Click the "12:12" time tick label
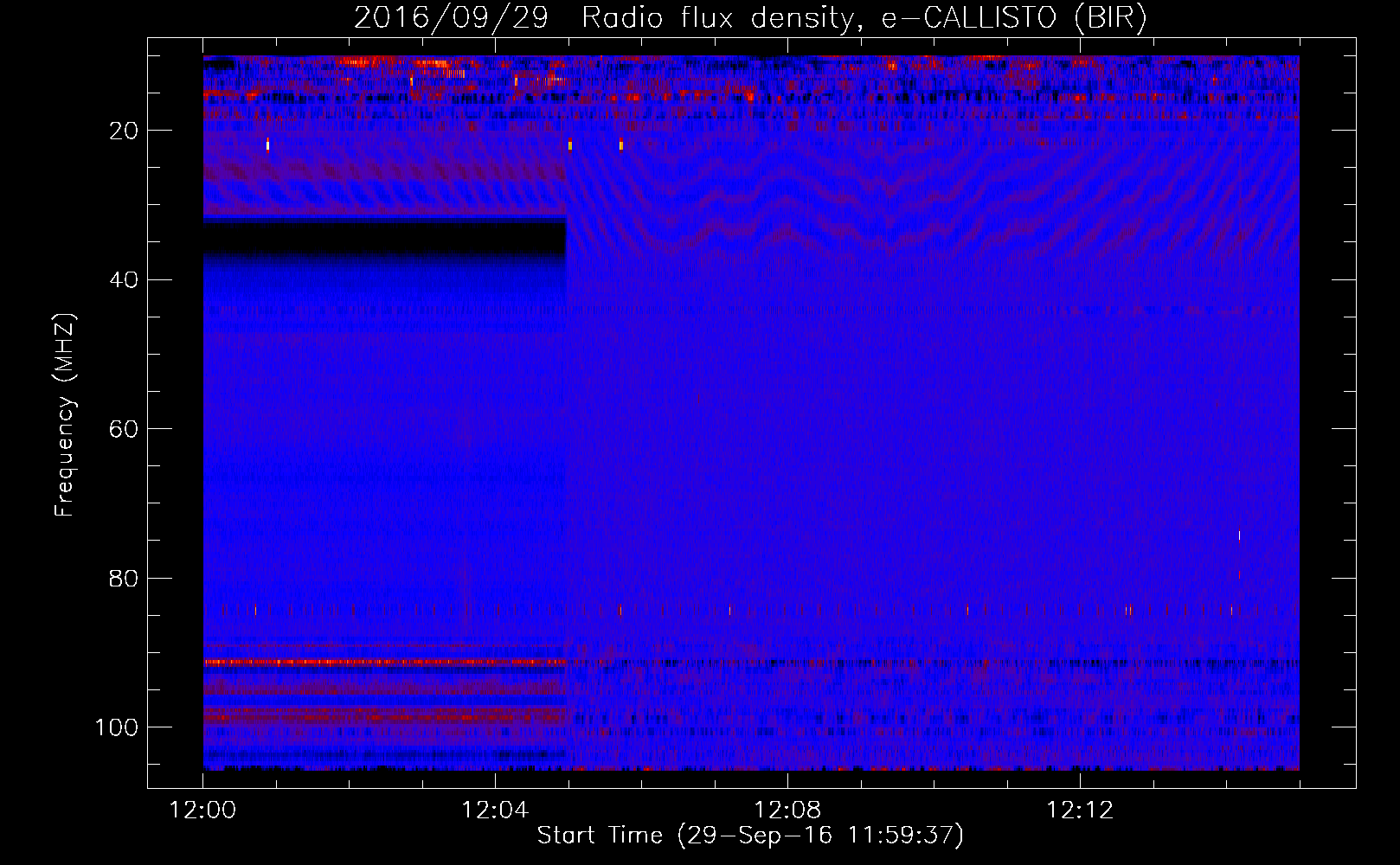The image size is (1400, 865). pyautogui.click(x=1080, y=810)
